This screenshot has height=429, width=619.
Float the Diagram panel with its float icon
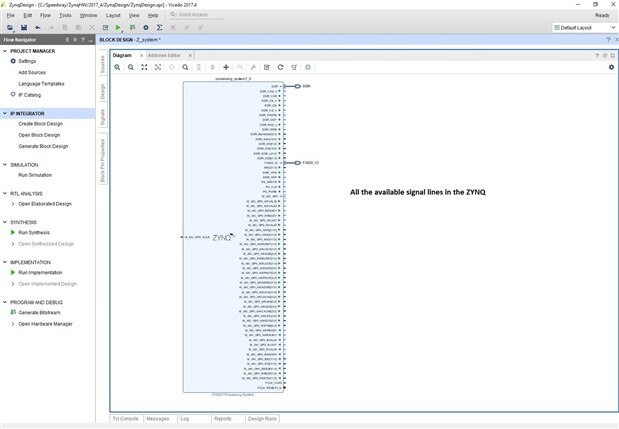coord(605,56)
